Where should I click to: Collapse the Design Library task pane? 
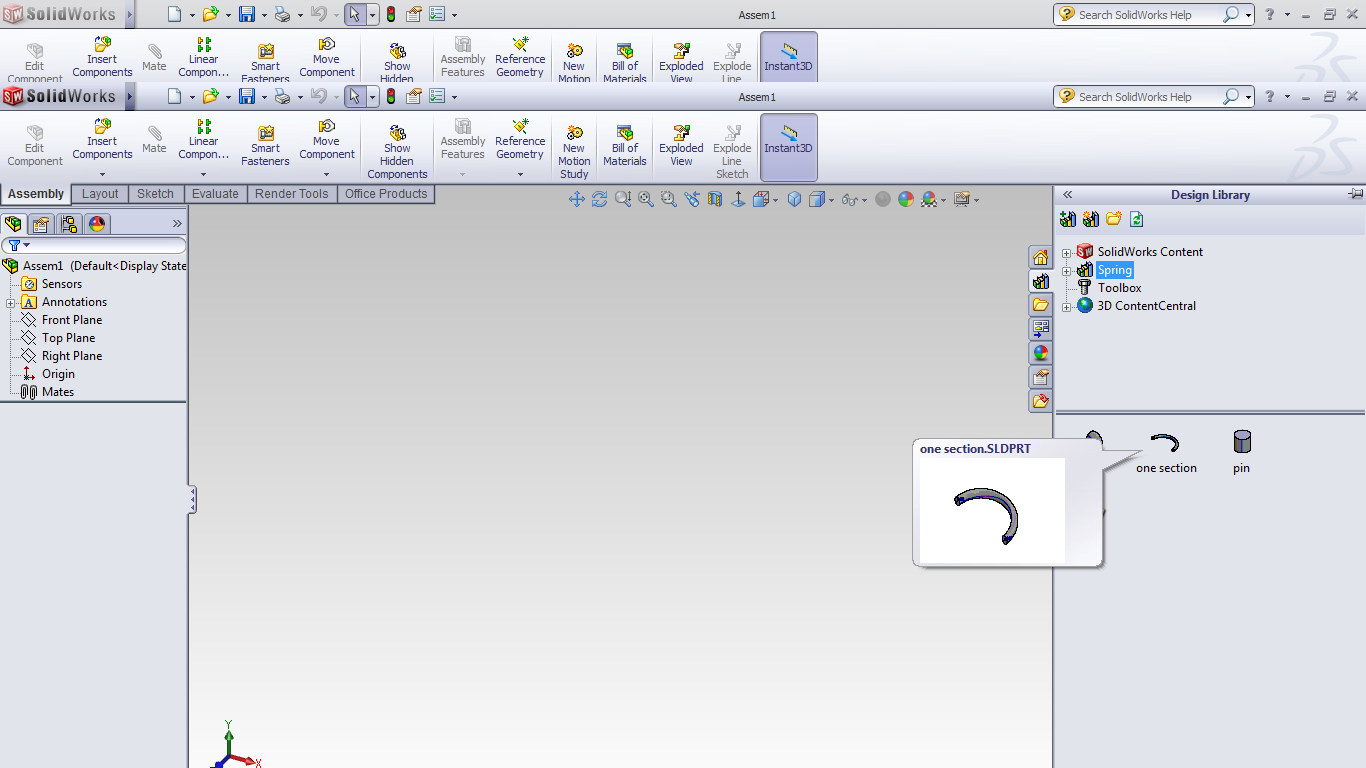tap(1068, 195)
